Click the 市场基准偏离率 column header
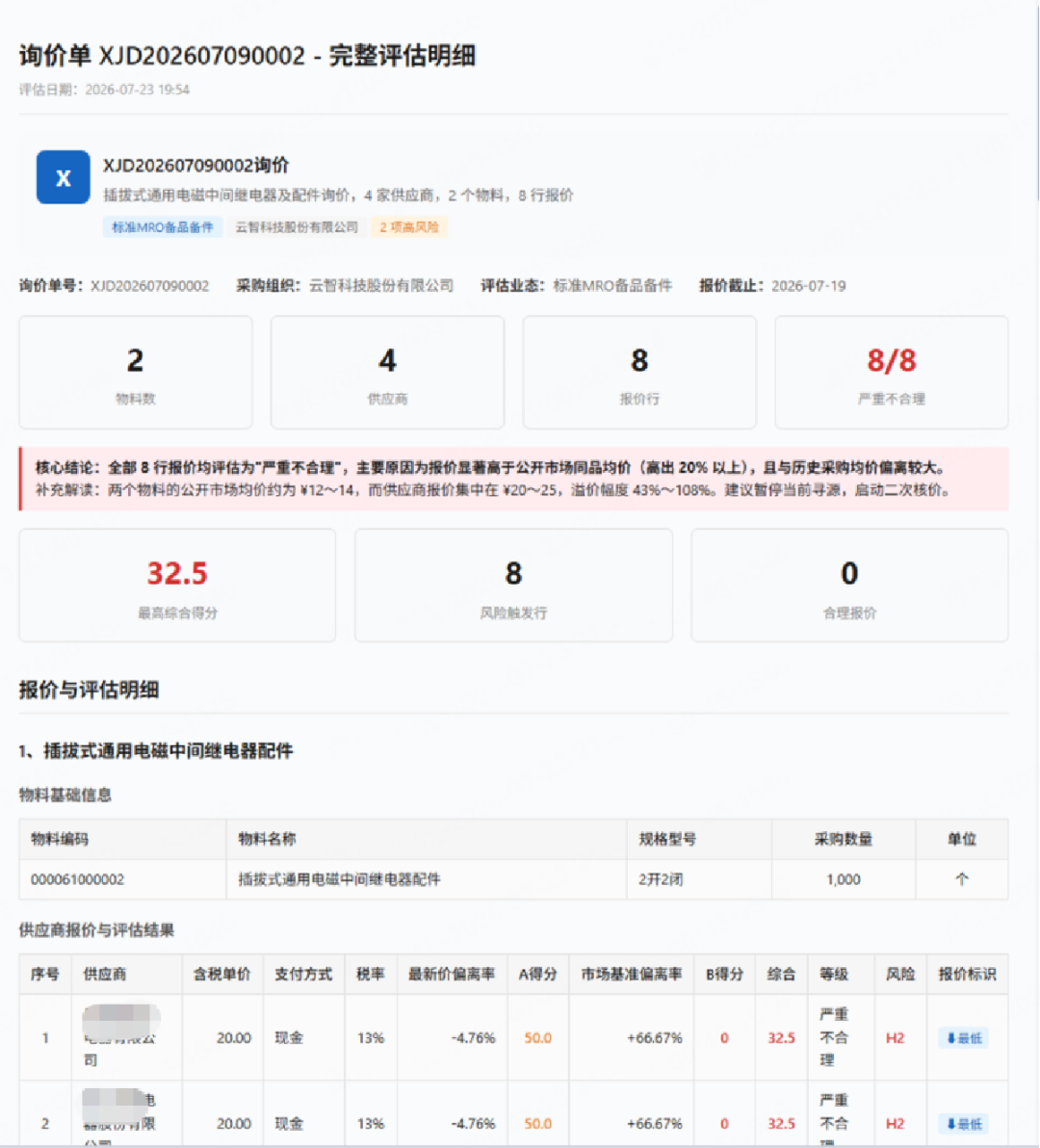The height and width of the screenshot is (1148, 1040). pos(631,974)
